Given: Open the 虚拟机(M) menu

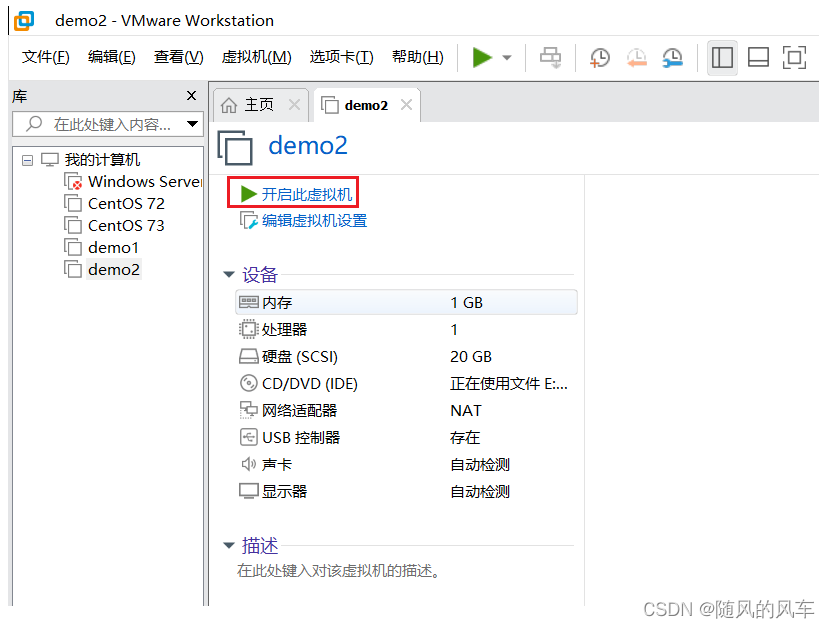Looking at the screenshot, I should coord(256,57).
